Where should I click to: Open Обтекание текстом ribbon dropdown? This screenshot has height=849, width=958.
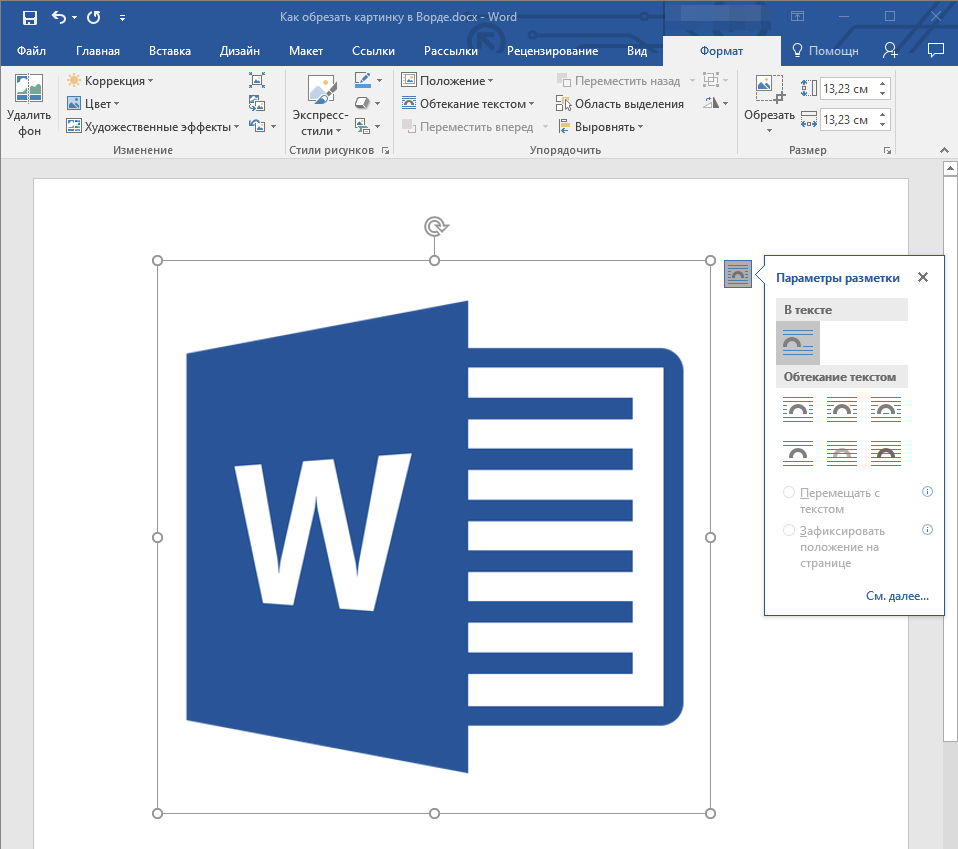[x=468, y=104]
